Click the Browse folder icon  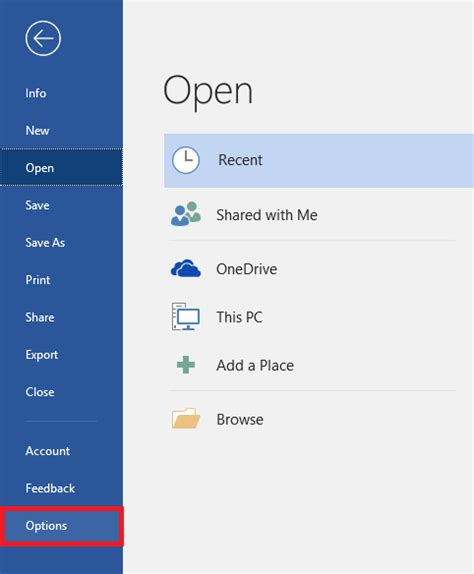tap(186, 418)
